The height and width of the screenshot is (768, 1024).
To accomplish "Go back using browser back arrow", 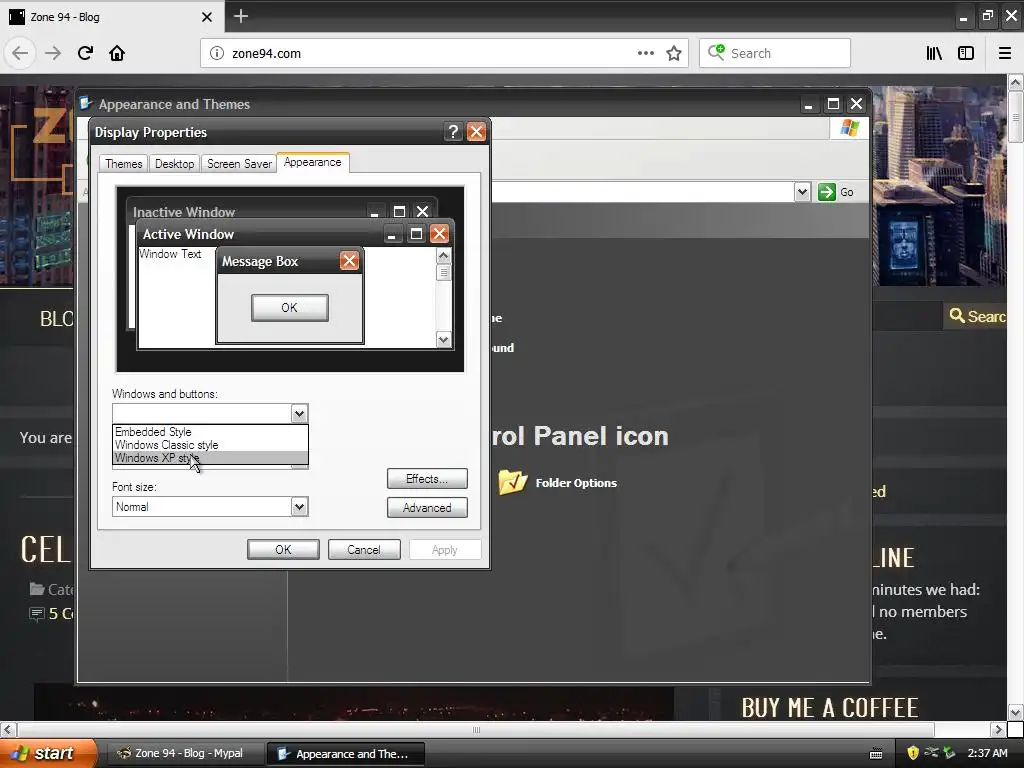I will pos(20,53).
